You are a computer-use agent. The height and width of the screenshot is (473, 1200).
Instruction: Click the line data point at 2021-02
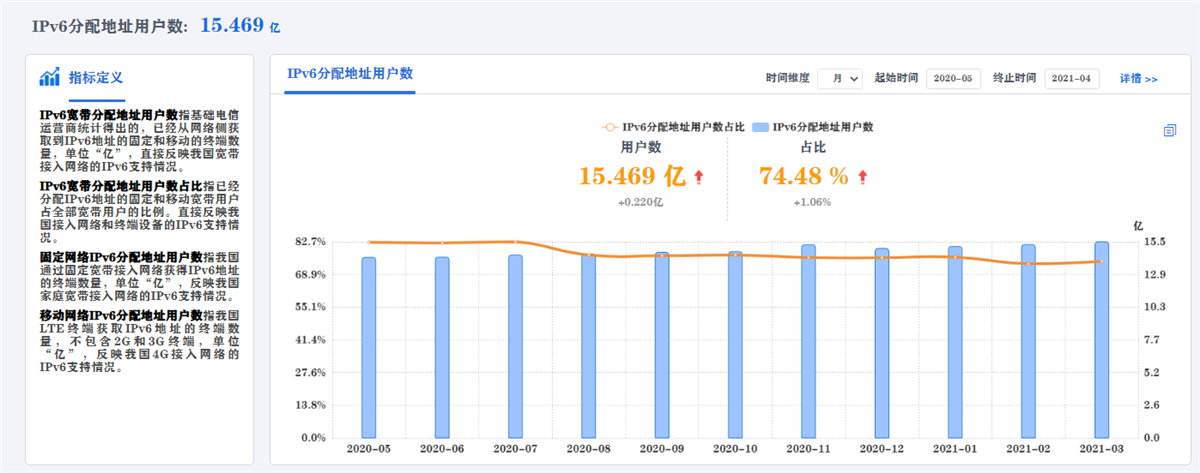[1028, 264]
